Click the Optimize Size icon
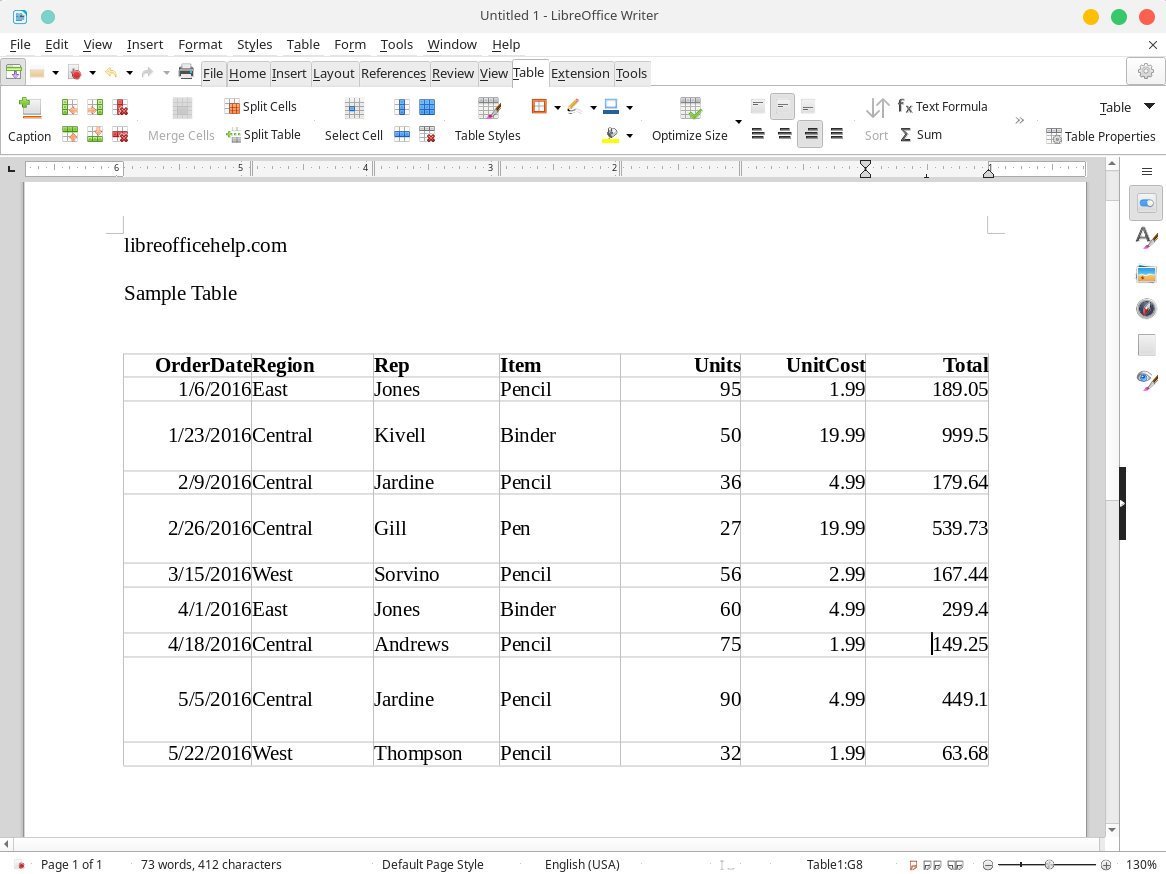 [x=690, y=108]
